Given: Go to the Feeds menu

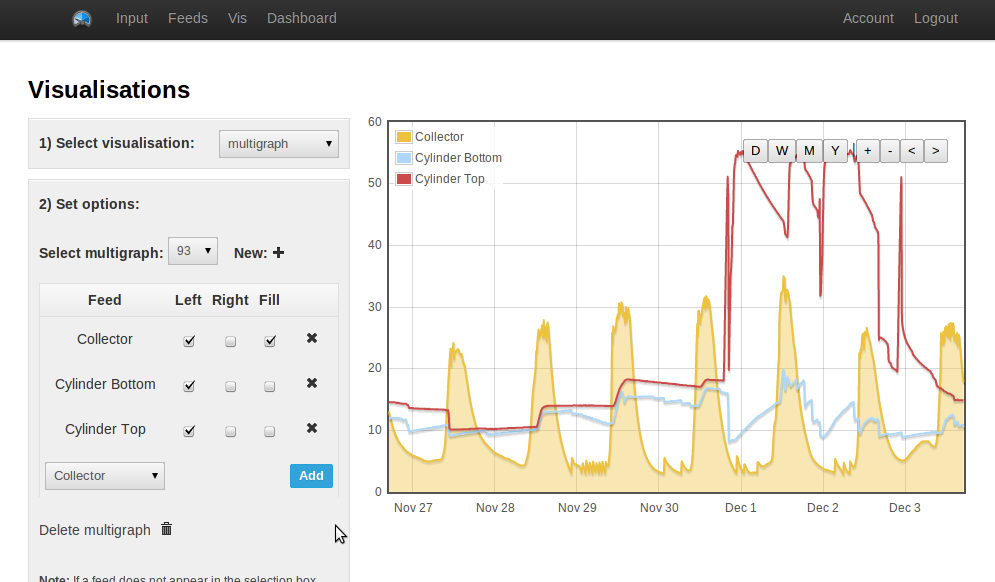Looking at the screenshot, I should coord(188,18).
